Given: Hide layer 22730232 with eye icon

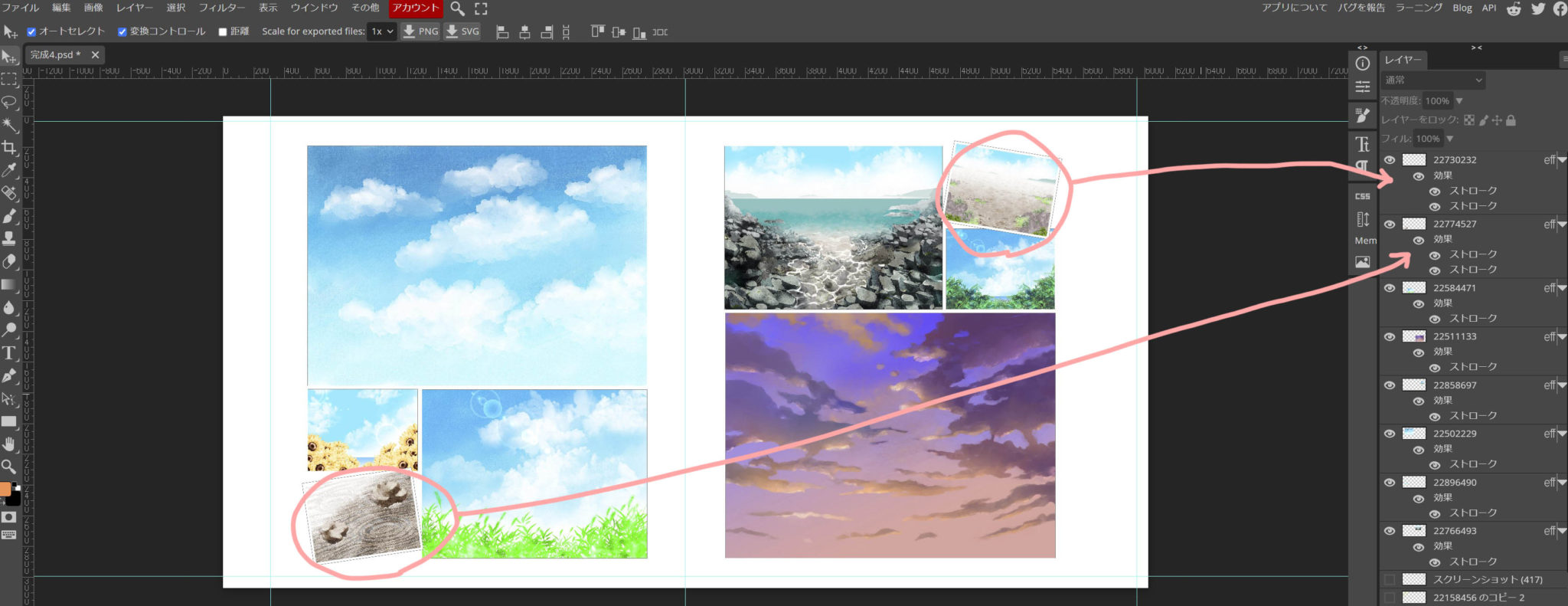Looking at the screenshot, I should tap(1390, 160).
